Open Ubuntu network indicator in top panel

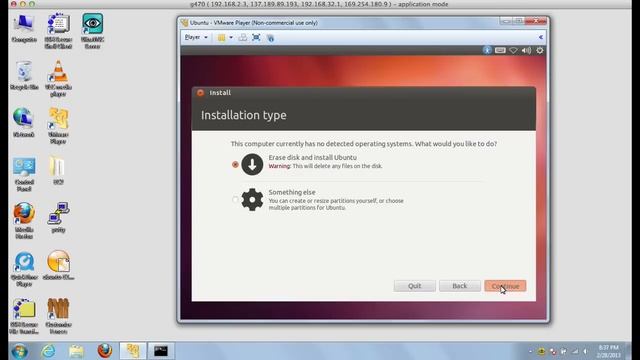click(x=513, y=50)
